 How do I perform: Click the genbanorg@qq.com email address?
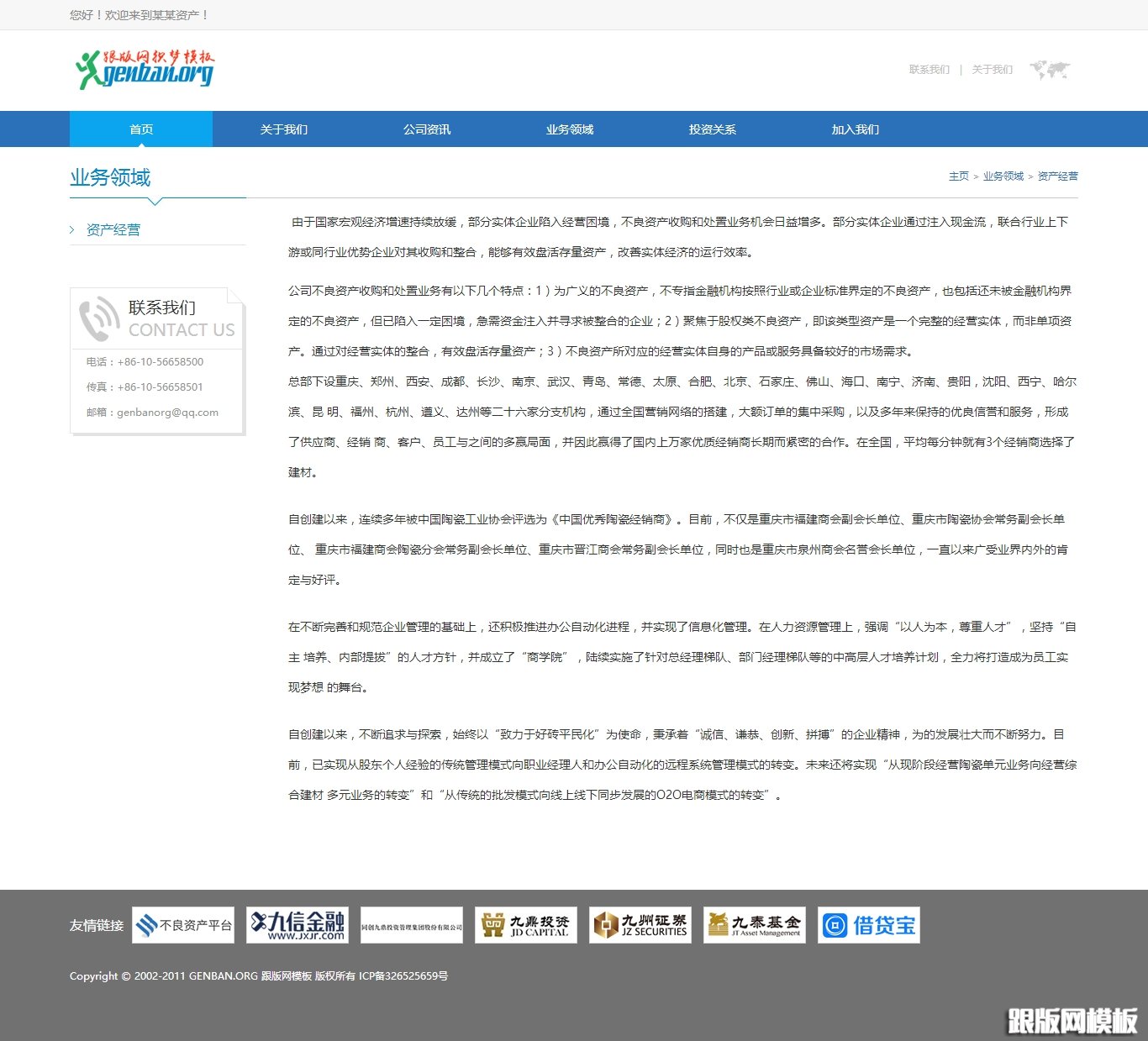pyautogui.click(x=167, y=412)
